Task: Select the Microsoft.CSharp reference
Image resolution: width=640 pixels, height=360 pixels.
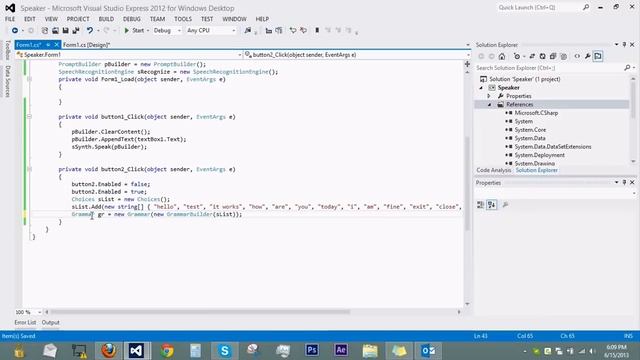Action: (536, 113)
